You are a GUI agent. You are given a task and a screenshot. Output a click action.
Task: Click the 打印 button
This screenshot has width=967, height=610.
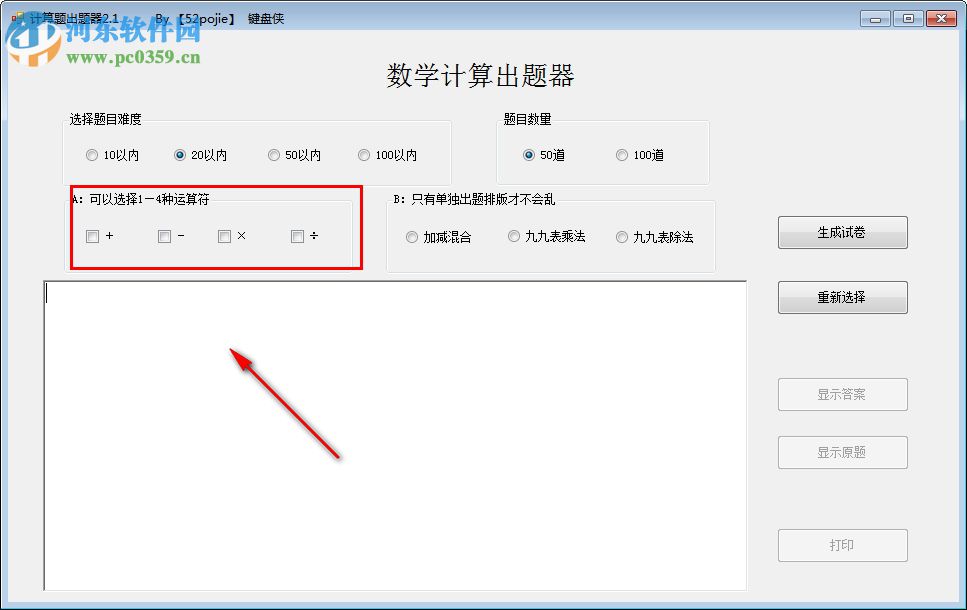click(842, 545)
